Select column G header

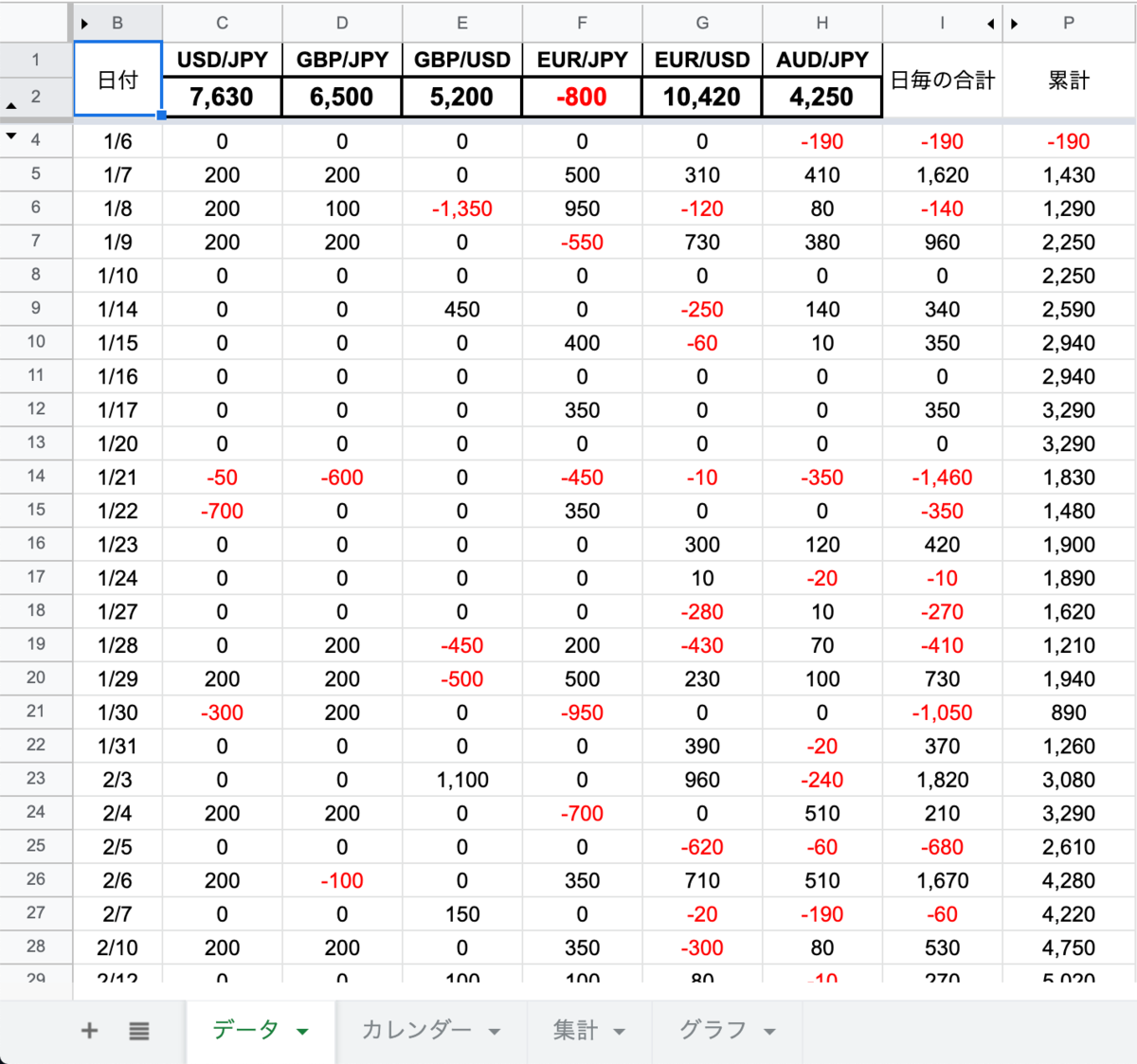click(x=702, y=23)
